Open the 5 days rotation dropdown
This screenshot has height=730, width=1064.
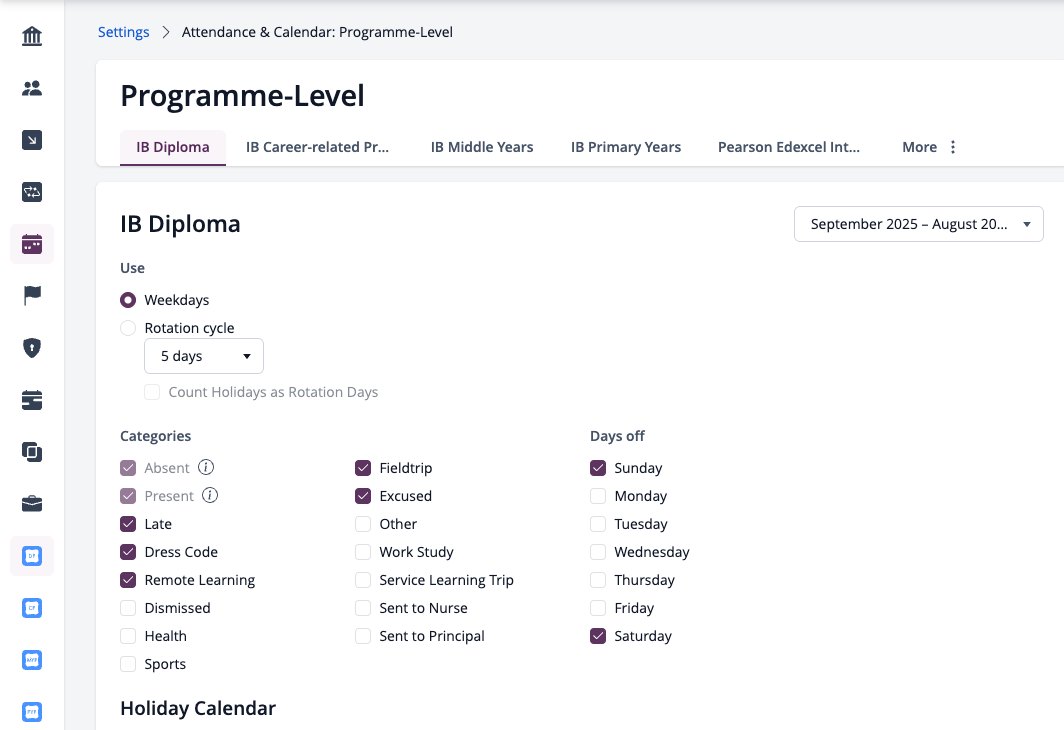[204, 356]
